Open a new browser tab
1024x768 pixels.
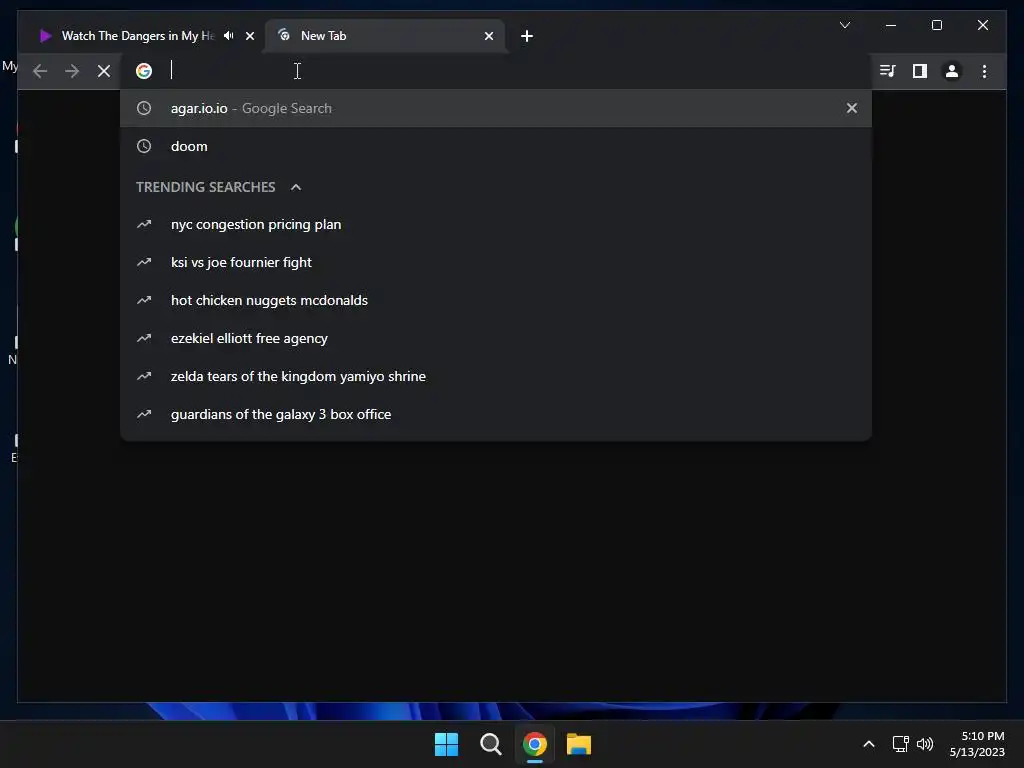(x=527, y=36)
